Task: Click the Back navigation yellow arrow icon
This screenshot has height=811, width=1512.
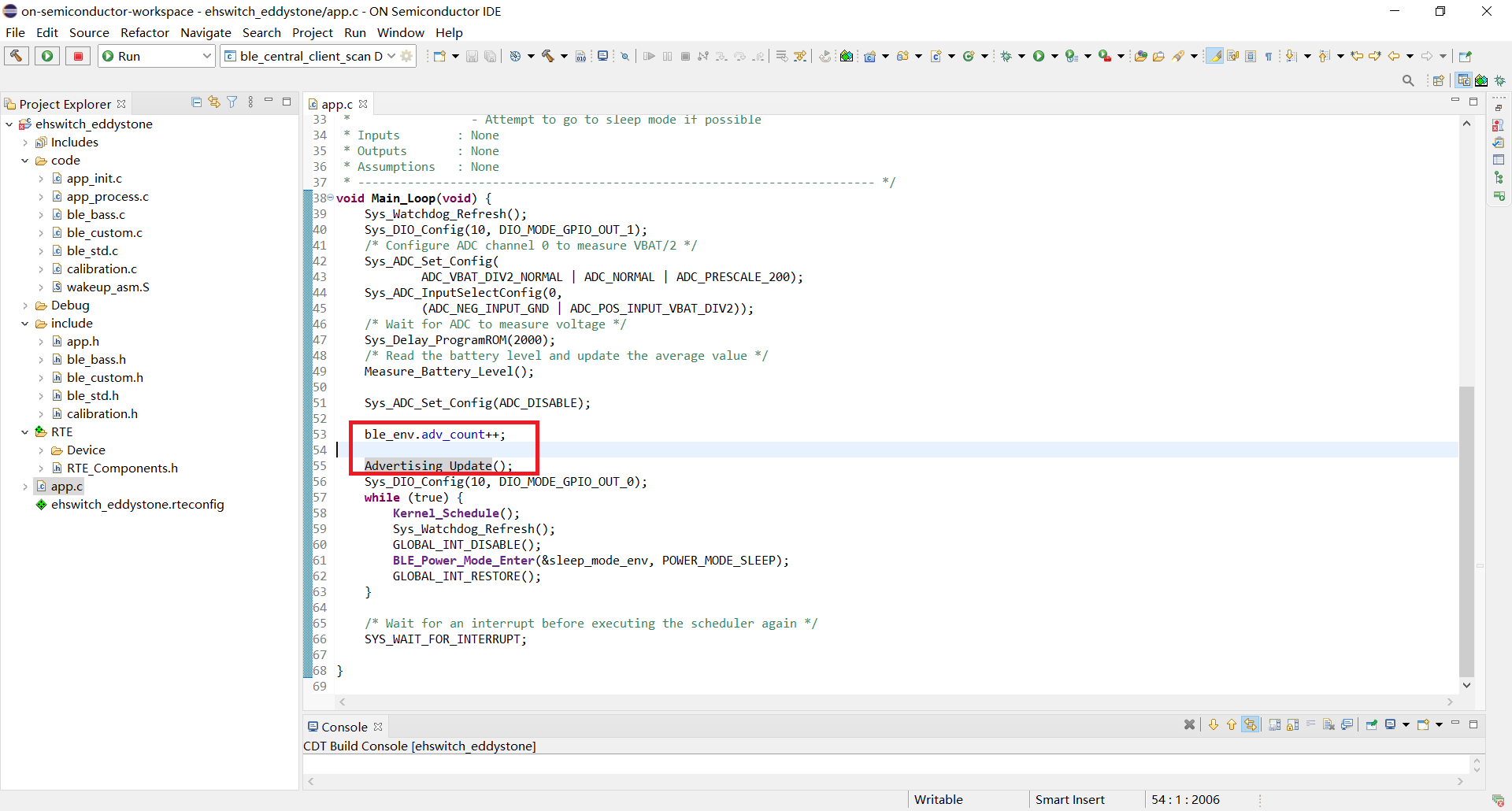Action: pos(1394,56)
